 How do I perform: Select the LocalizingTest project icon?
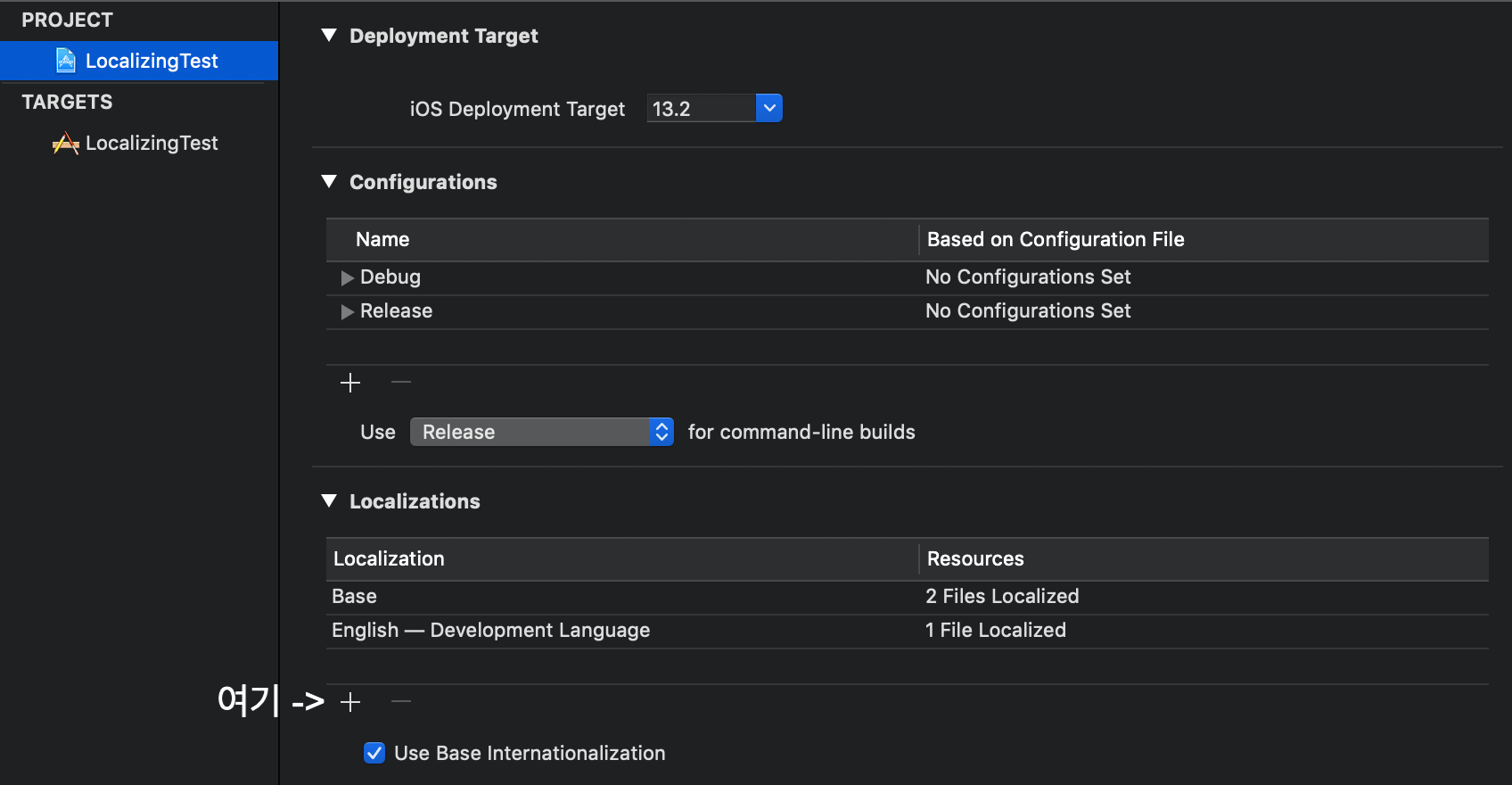point(66,61)
